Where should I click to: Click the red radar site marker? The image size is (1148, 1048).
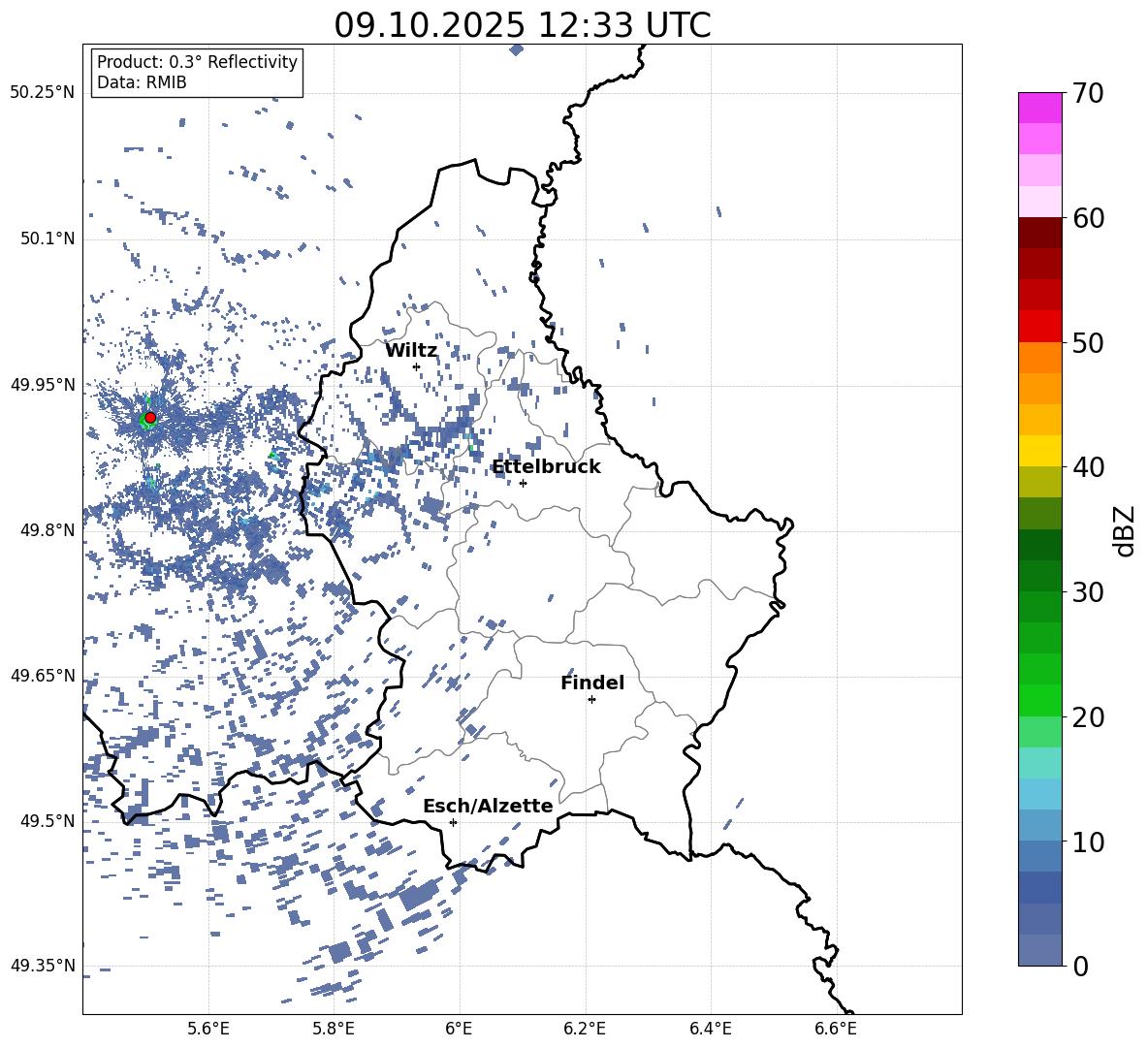pyautogui.click(x=150, y=418)
